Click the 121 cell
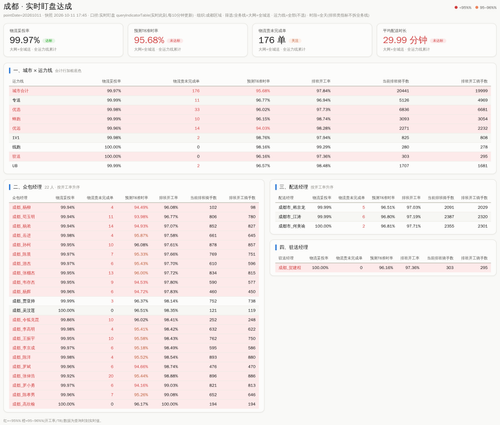This screenshot has height=425, width=500. pos(213,310)
